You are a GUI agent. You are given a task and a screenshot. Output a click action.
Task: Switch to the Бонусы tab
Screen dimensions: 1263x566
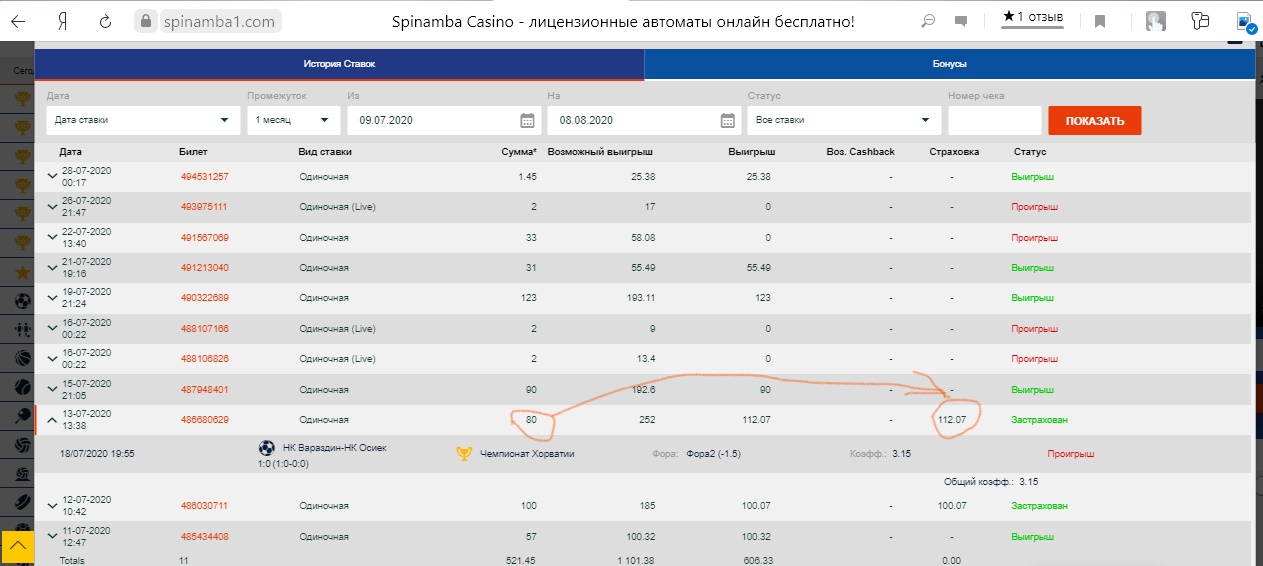[x=949, y=64]
